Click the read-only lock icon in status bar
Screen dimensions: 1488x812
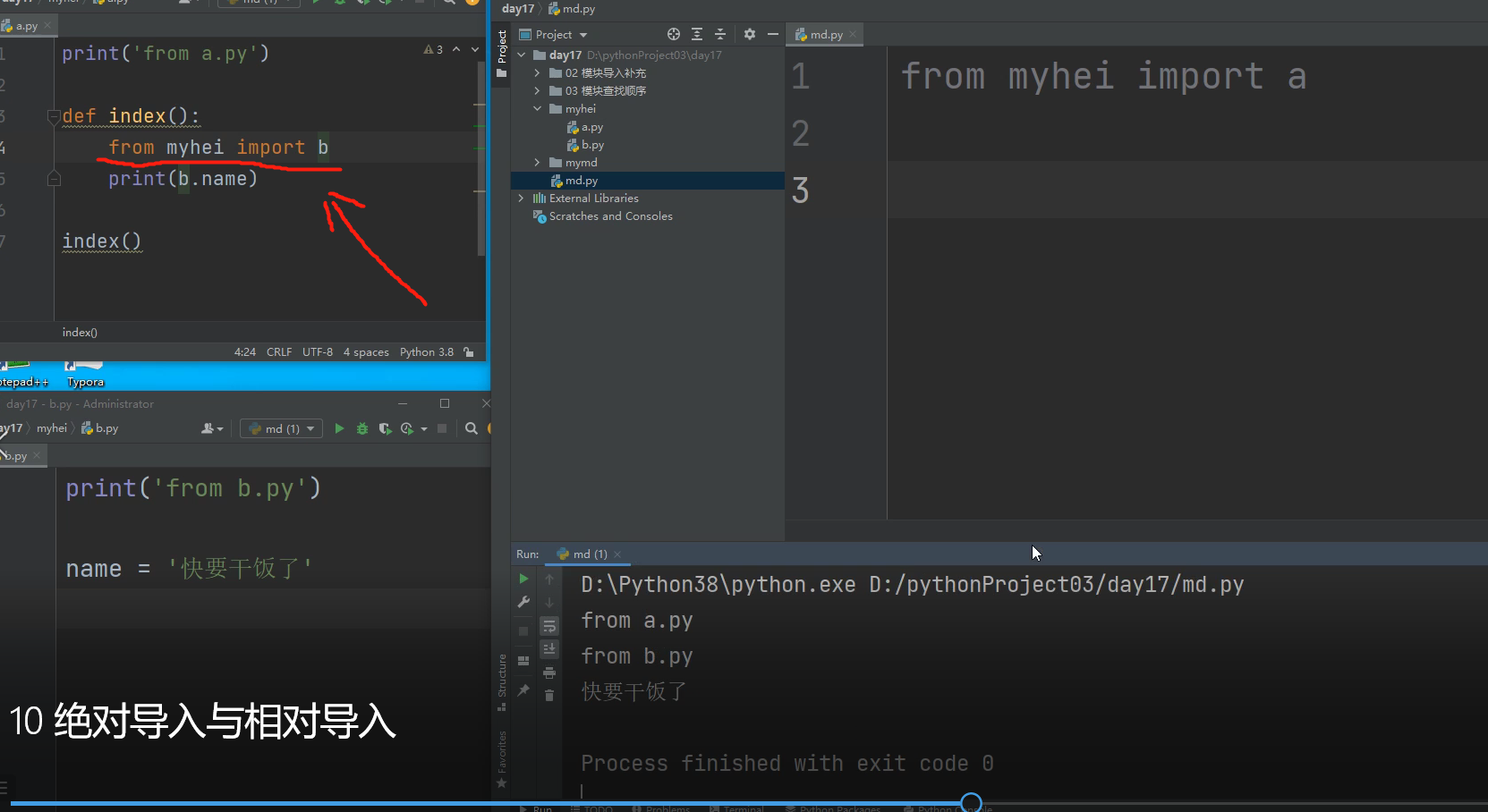point(469,352)
